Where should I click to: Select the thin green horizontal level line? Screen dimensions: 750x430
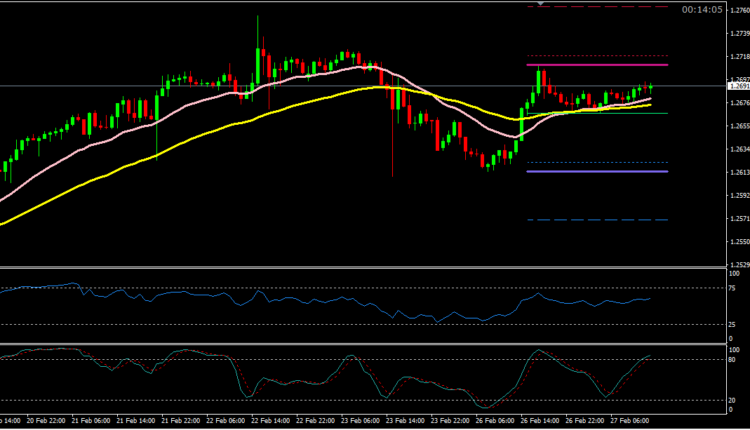600,113
